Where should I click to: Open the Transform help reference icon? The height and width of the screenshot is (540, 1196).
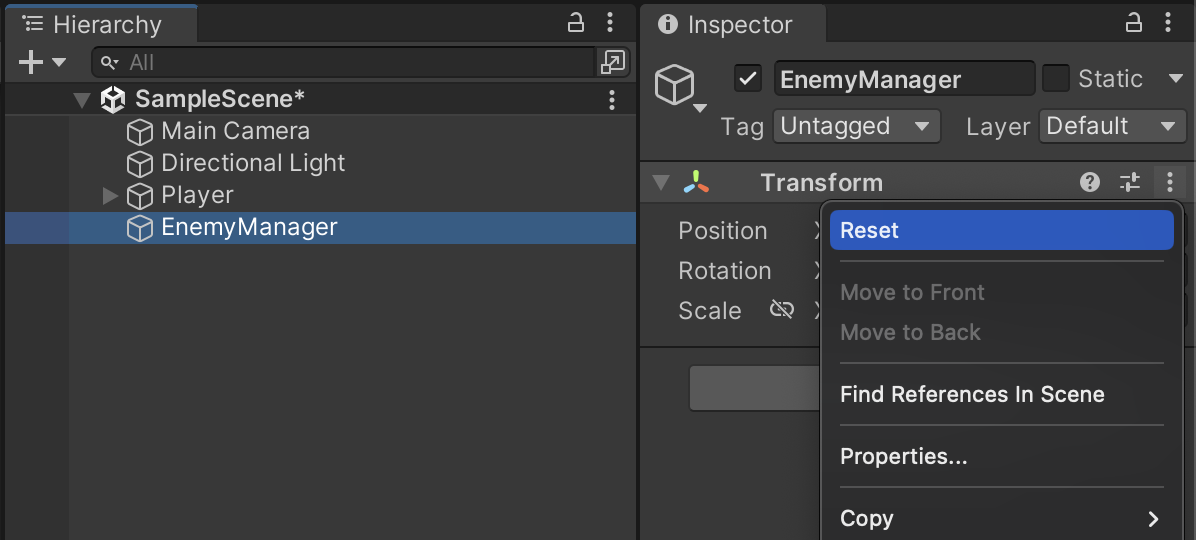coord(1090,182)
